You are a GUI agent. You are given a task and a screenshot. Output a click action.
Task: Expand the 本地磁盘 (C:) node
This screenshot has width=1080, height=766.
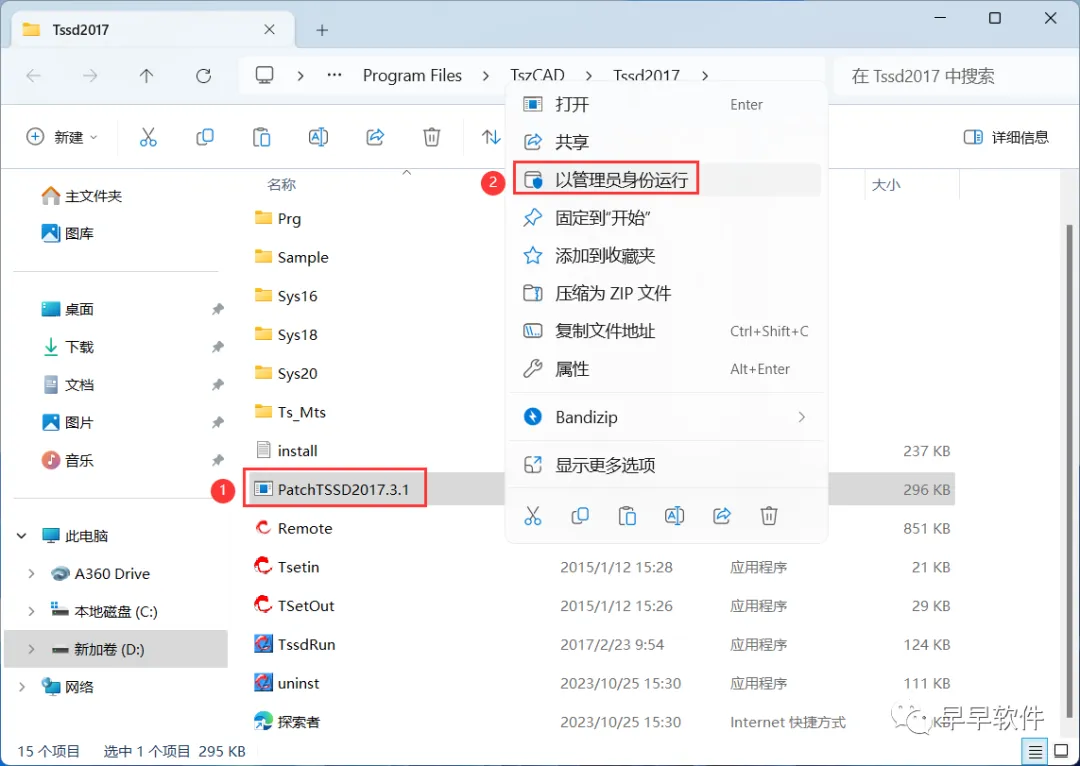pyautogui.click(x=31, y=611)
